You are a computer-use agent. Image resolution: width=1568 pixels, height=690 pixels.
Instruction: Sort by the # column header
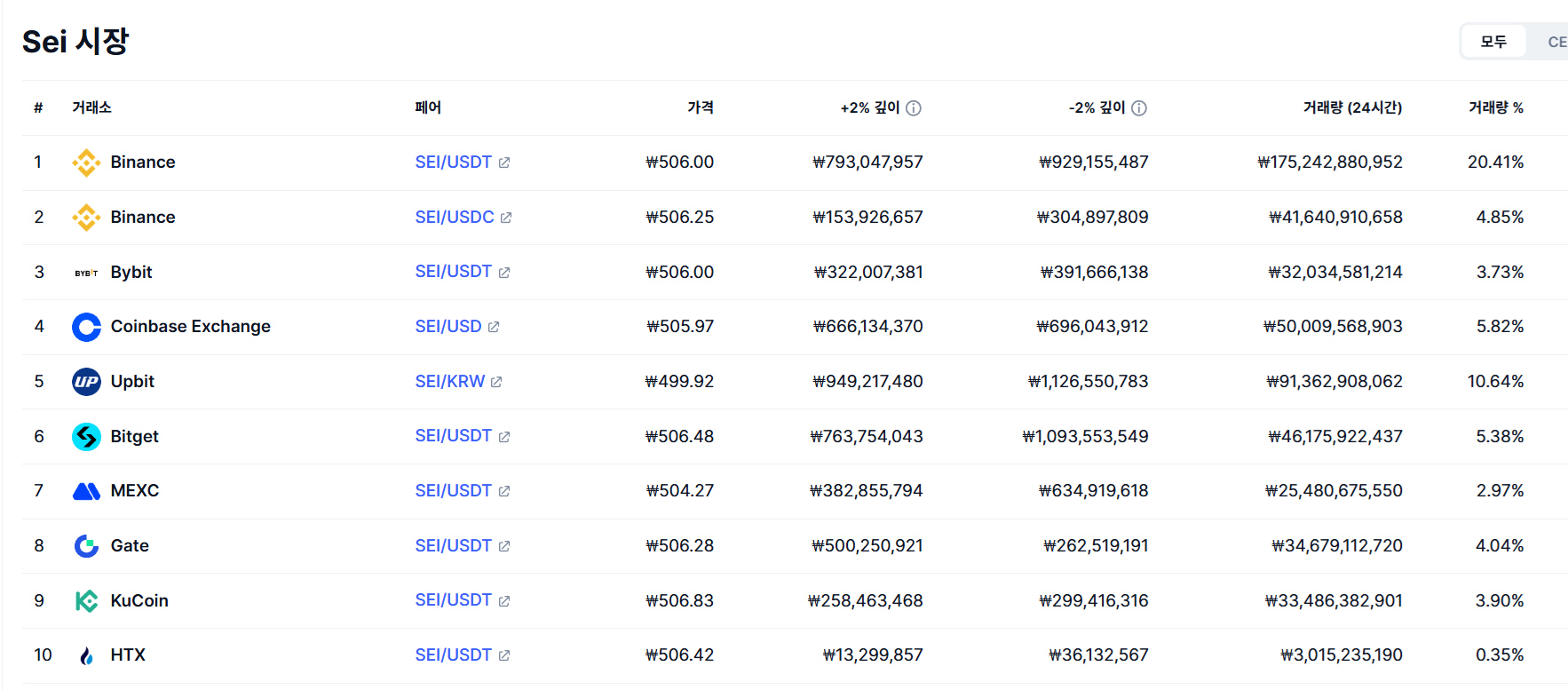tap(38, 107)
